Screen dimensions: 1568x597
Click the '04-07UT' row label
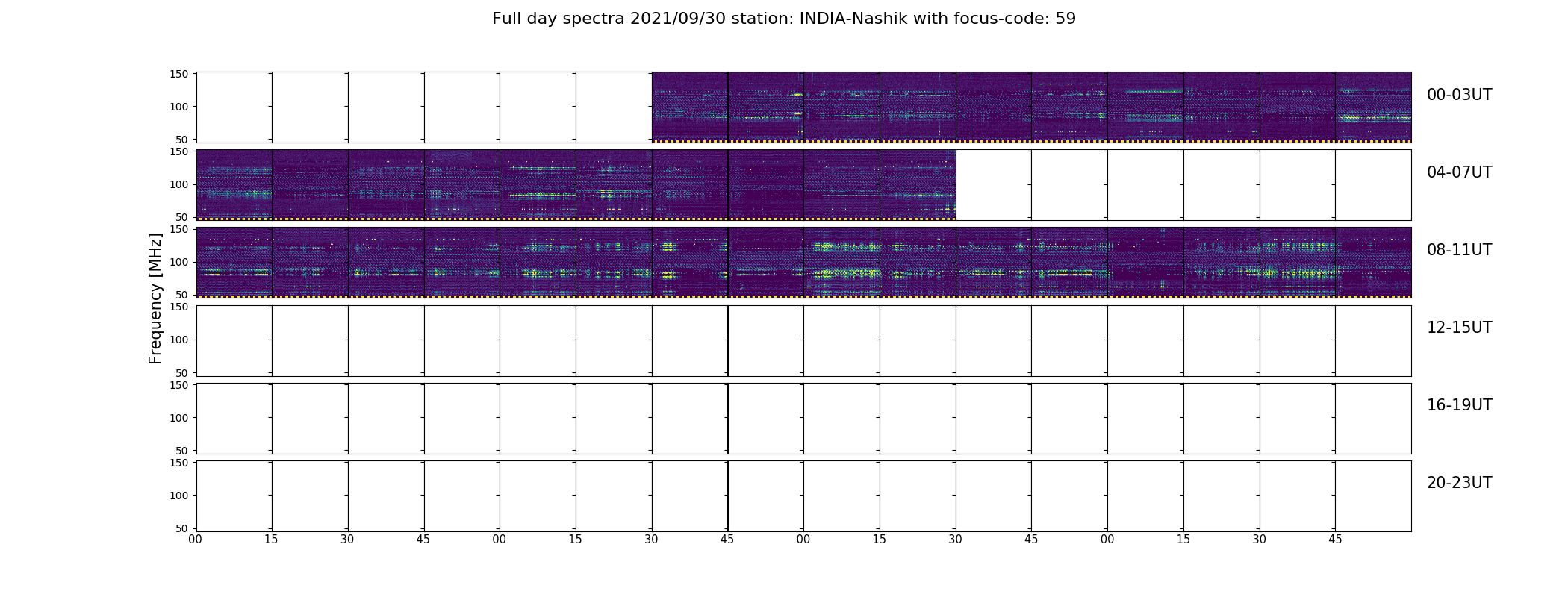(x=1459, y=172)
